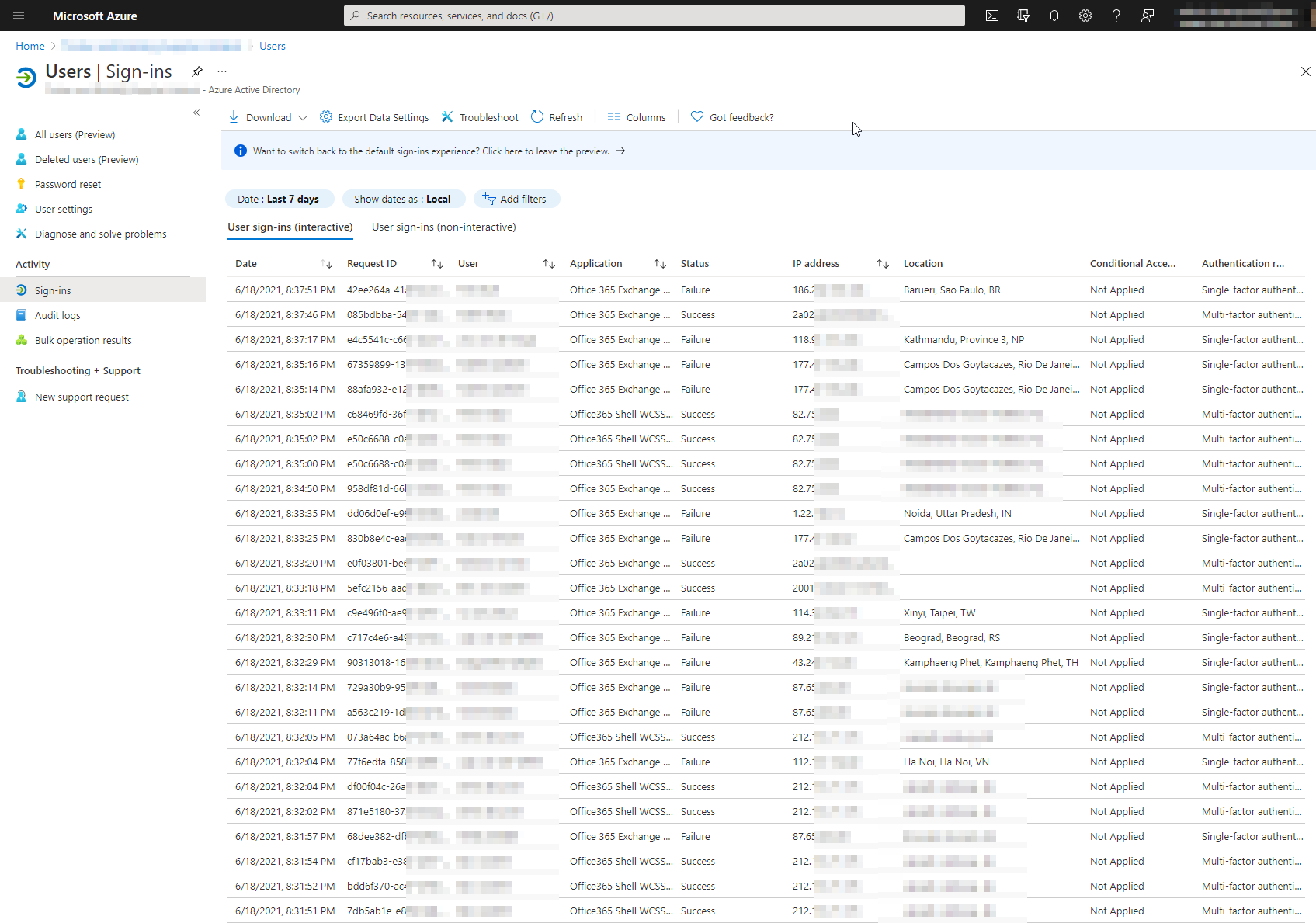The height and width of the screenshot is (923, 1316).
Task: Collapse the left navigation sidebar
Action: click(x=196, y=113)
